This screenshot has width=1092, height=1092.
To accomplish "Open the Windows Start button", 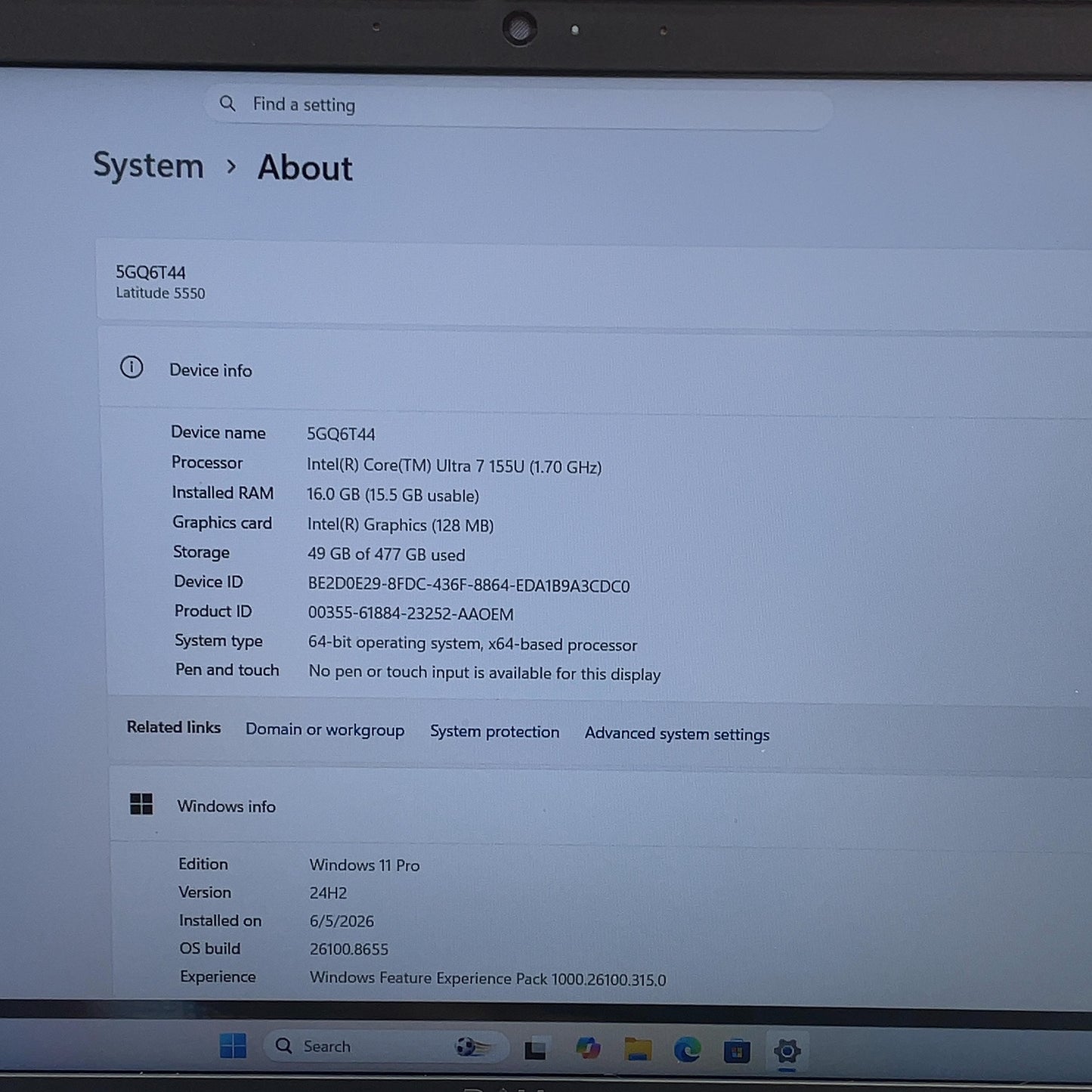I will click(x=233, y=1046).
